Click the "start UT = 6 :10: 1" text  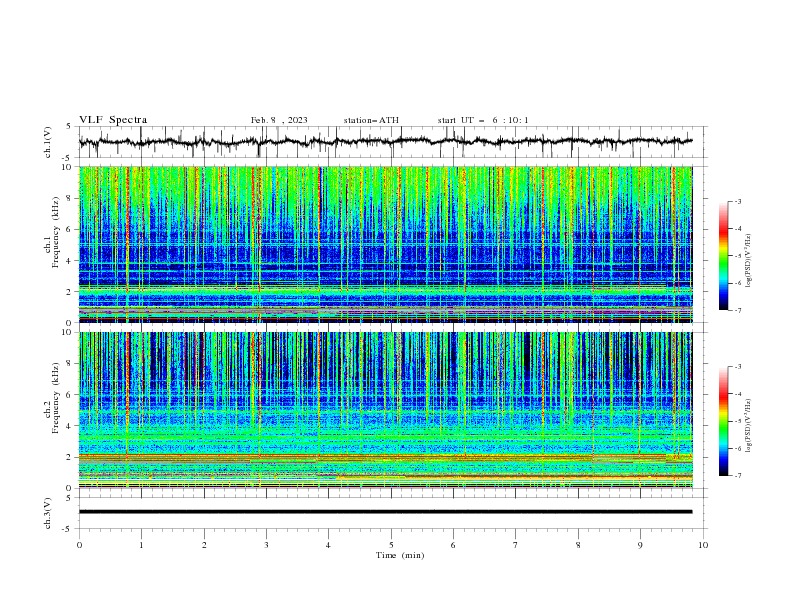(483, 120)
